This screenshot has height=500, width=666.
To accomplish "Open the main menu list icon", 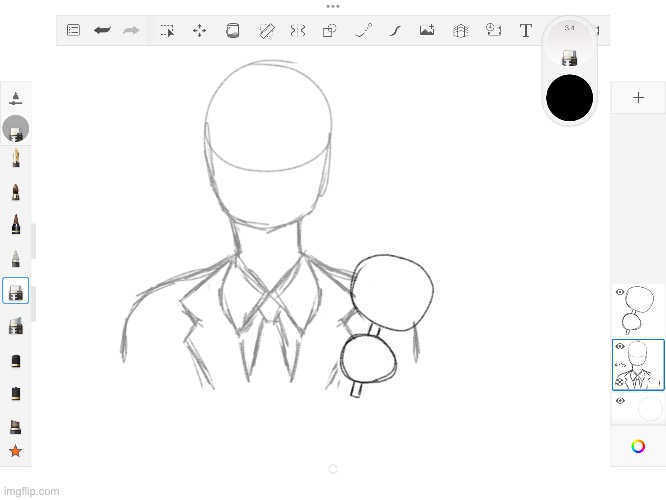I will pos(73,31).
